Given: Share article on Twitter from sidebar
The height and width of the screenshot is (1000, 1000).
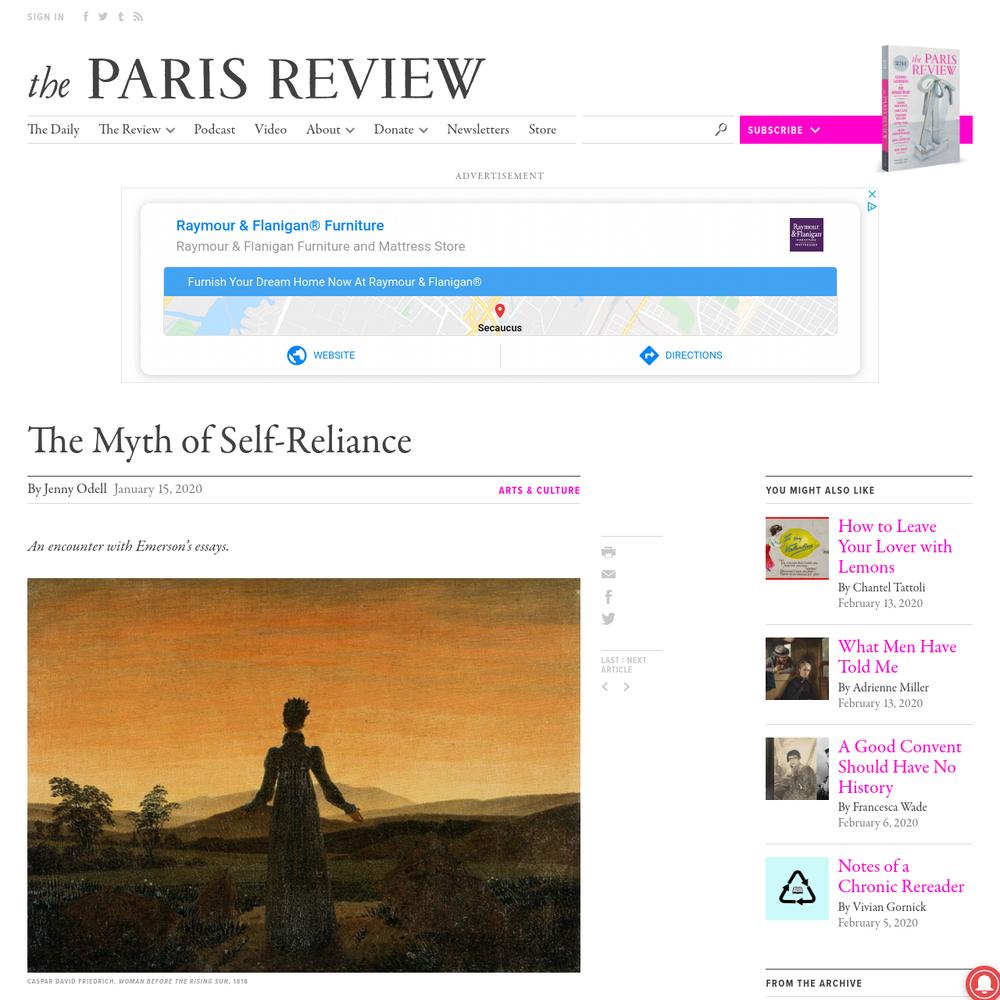Looking at the screenshot, I should (x=608, y=619).
